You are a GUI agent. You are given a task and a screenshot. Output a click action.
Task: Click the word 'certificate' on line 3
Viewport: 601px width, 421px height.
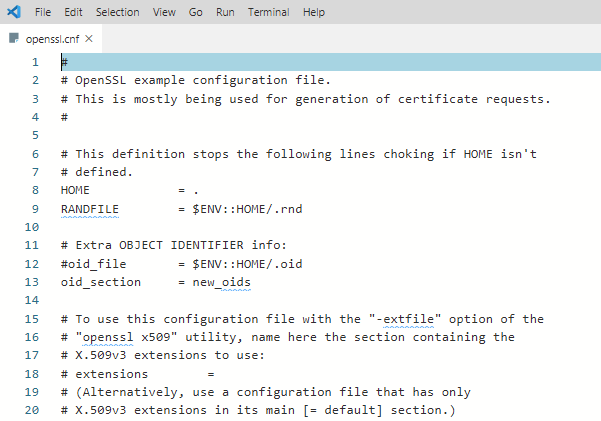pos(437,99)
